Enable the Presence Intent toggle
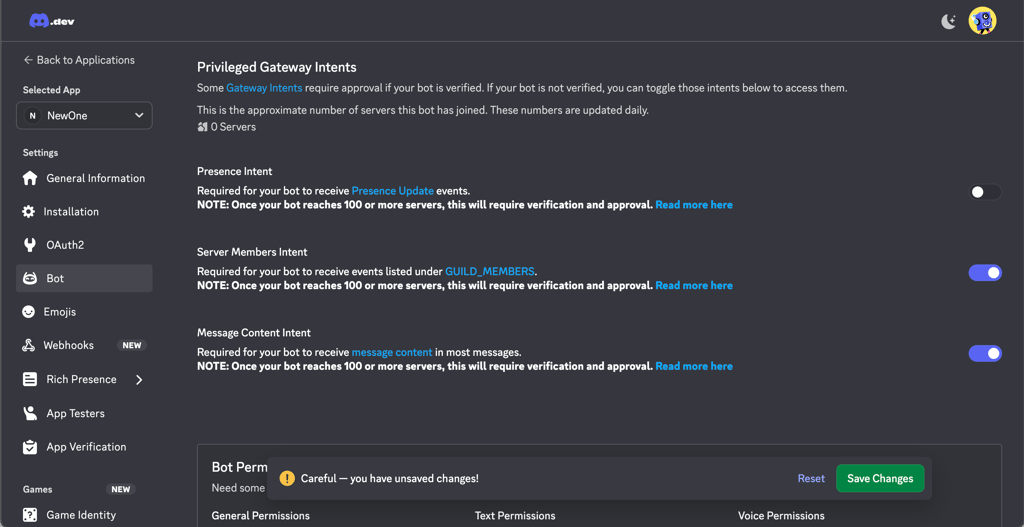 (985, 192)
